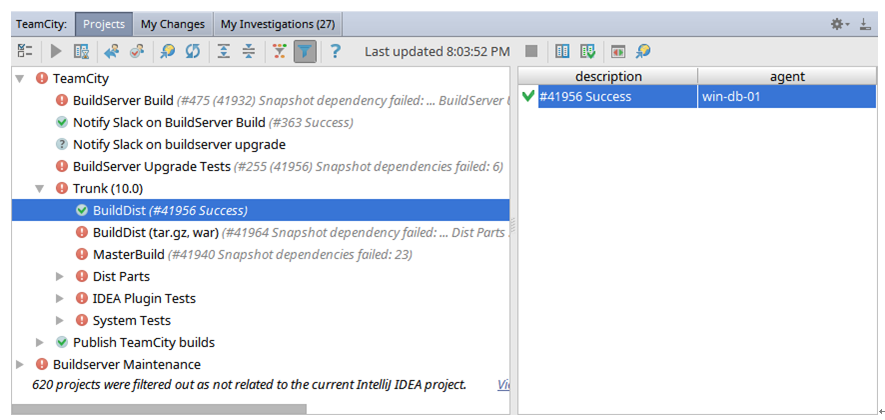The image size is (885, 420).
Task: Click the yellow-blue magnifier before Refresh
Action: pyautogui.click(x=168, y=51)
